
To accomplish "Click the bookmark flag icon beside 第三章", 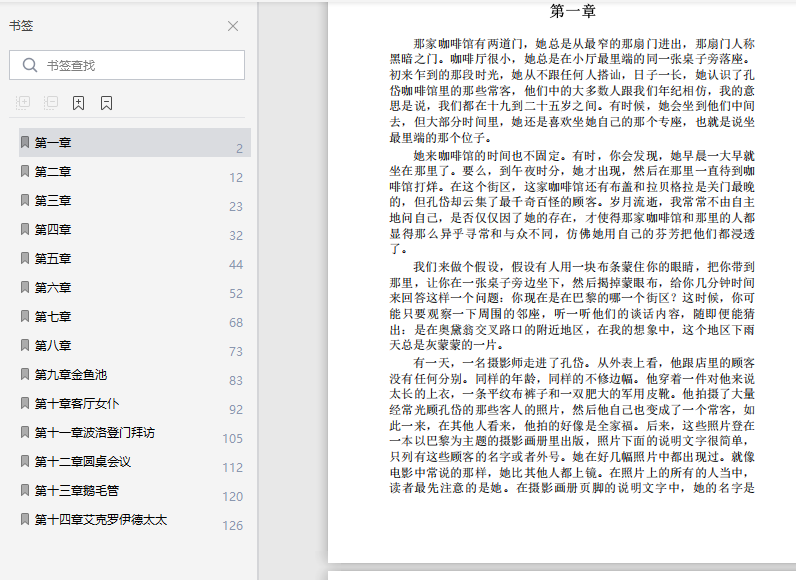I will (x=24, y=200).
